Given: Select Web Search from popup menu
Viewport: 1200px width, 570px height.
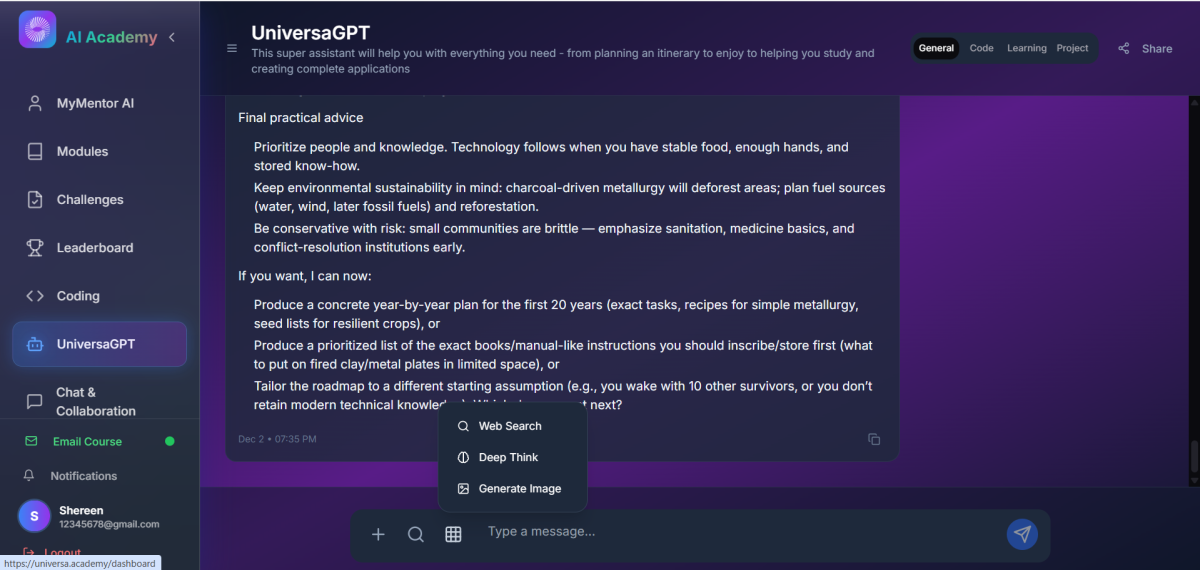Looking at the screenshot, I should click(510, 426).
